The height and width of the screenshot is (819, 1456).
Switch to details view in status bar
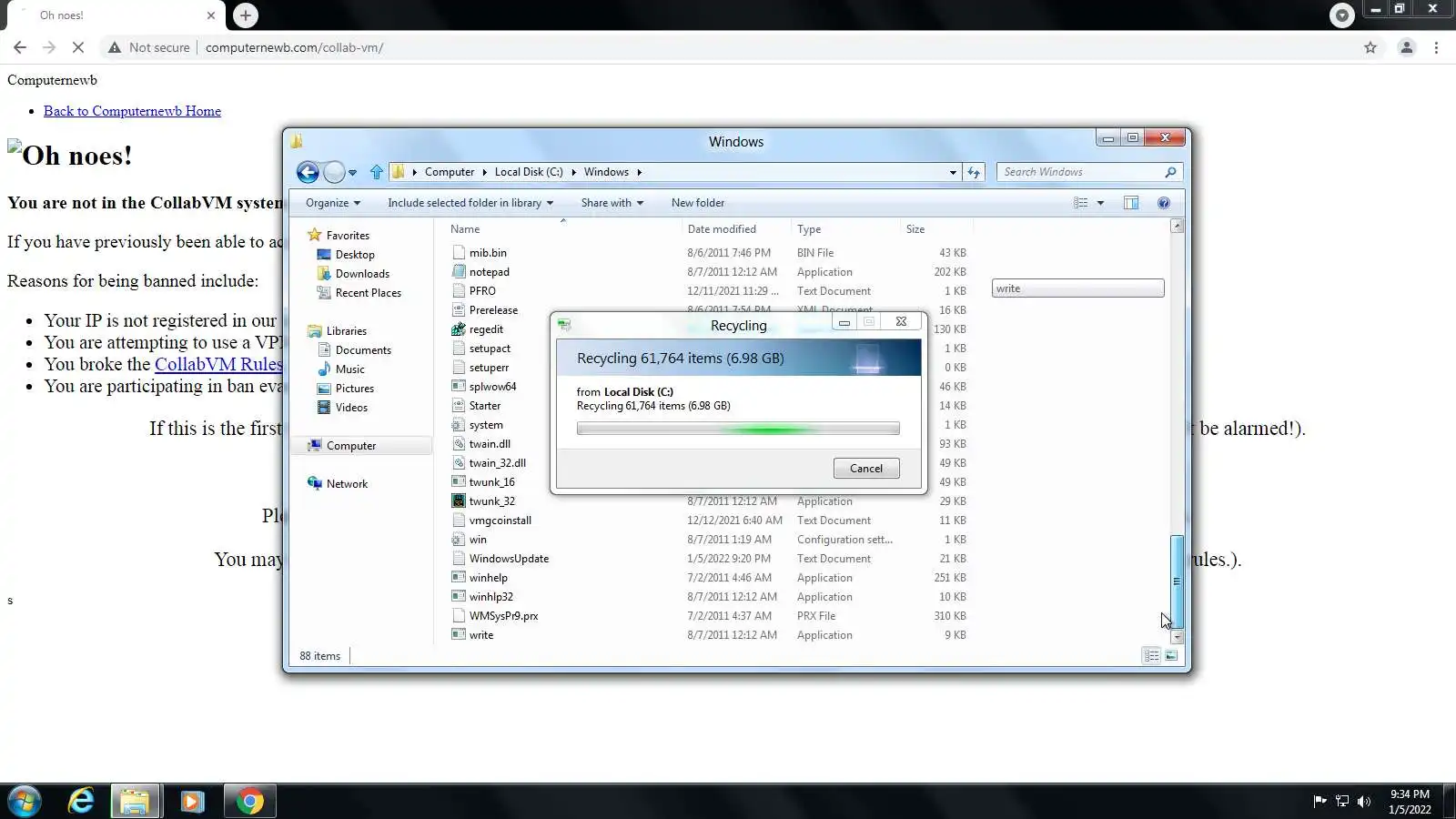(x=1151, y=655)
